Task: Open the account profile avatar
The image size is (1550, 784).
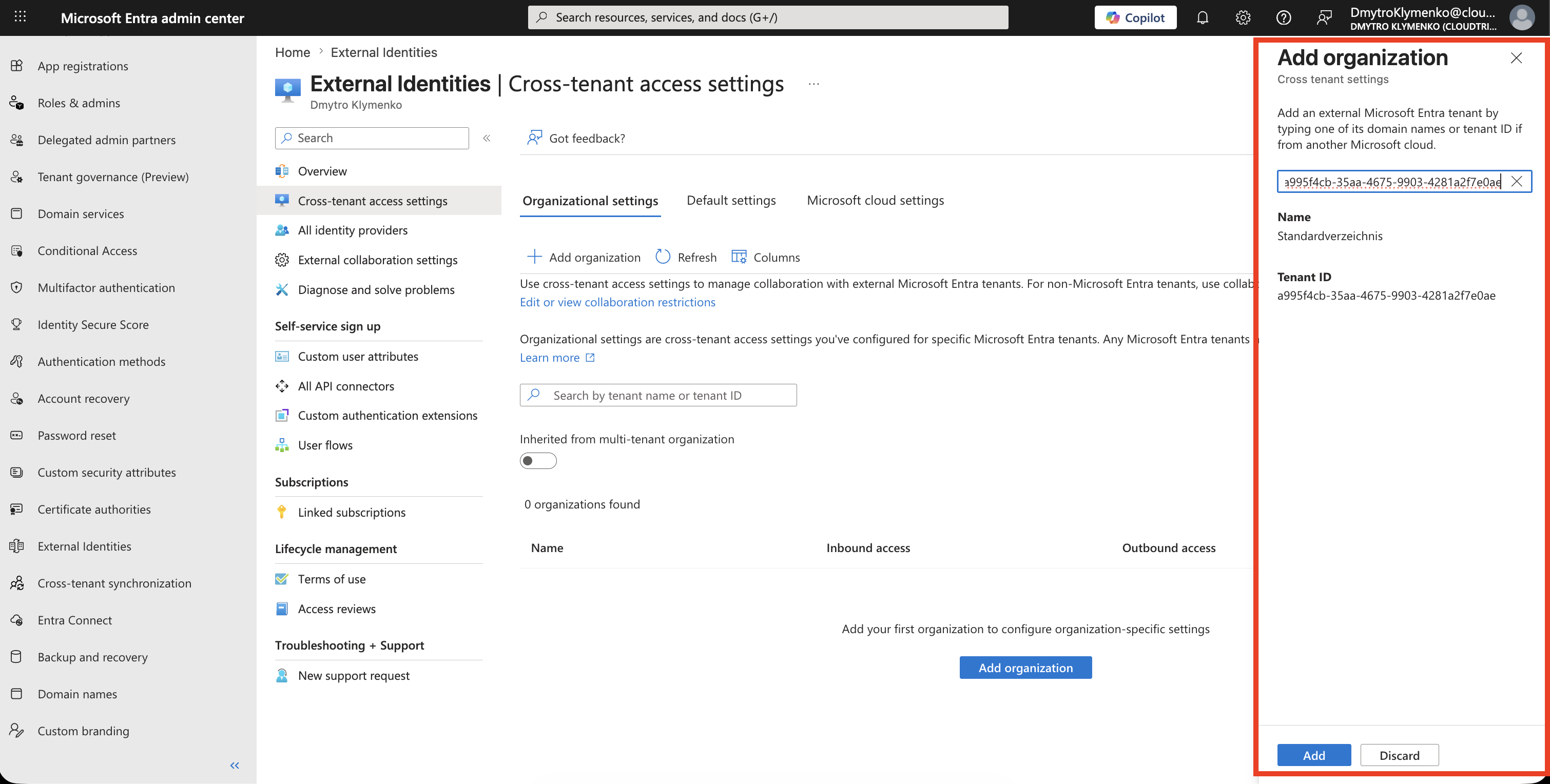Action: pyautogui.click(x=1522, y=17)
